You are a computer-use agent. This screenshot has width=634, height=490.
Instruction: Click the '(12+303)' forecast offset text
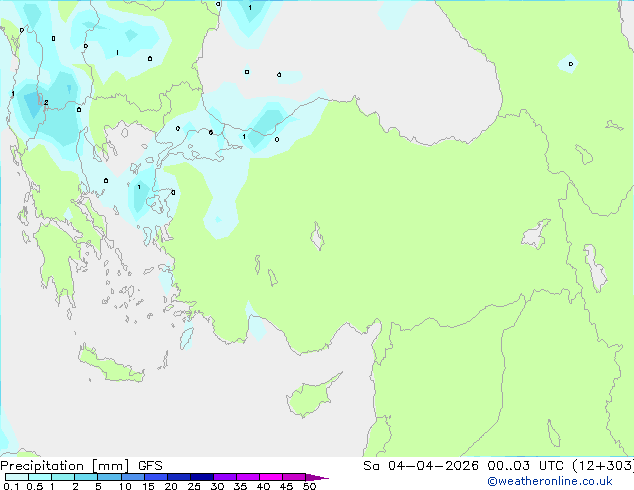(602, 466)
